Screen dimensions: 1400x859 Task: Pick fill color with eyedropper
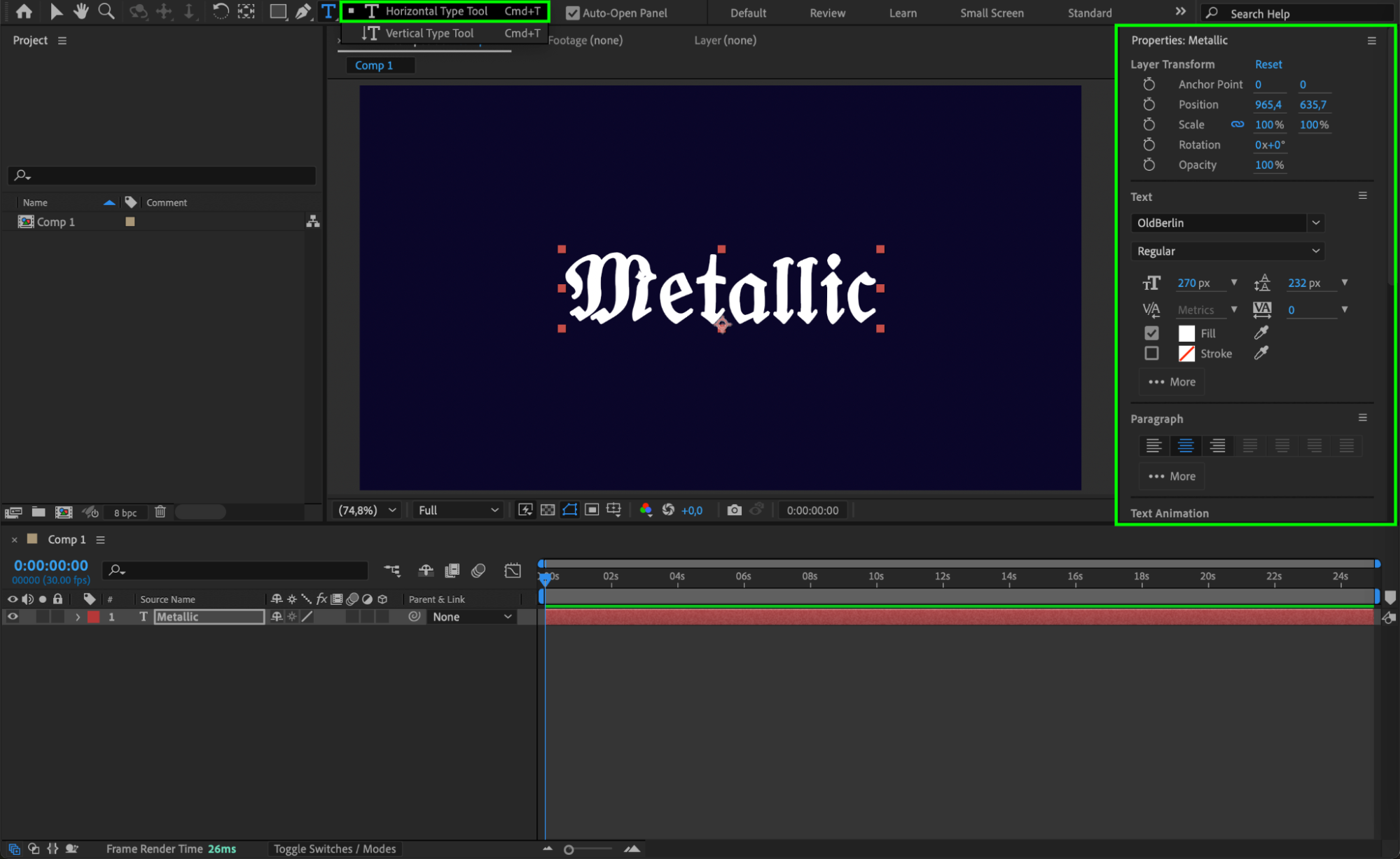[x=1261, y=333]
